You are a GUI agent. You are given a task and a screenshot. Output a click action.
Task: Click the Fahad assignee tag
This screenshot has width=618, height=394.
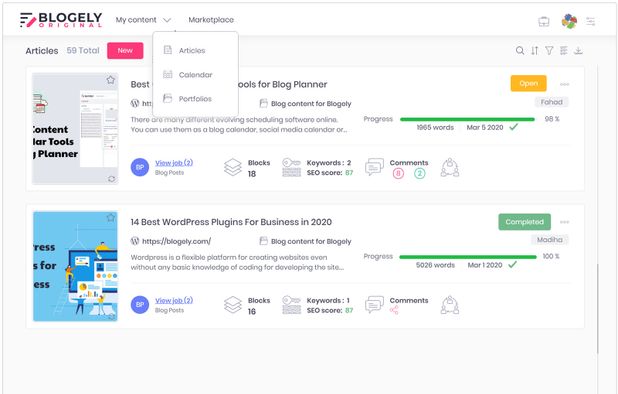coord(551,102)
